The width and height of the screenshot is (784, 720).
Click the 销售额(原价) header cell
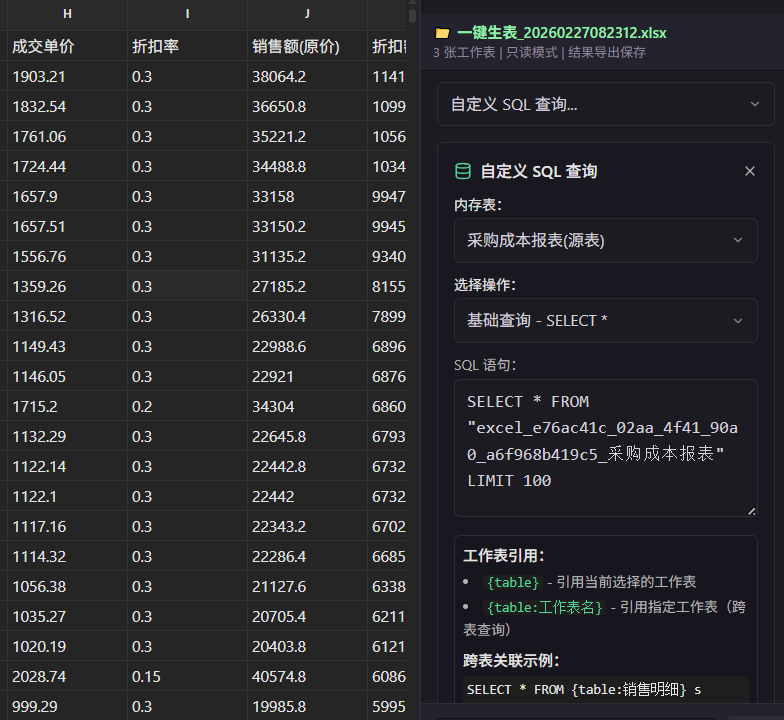308,46
